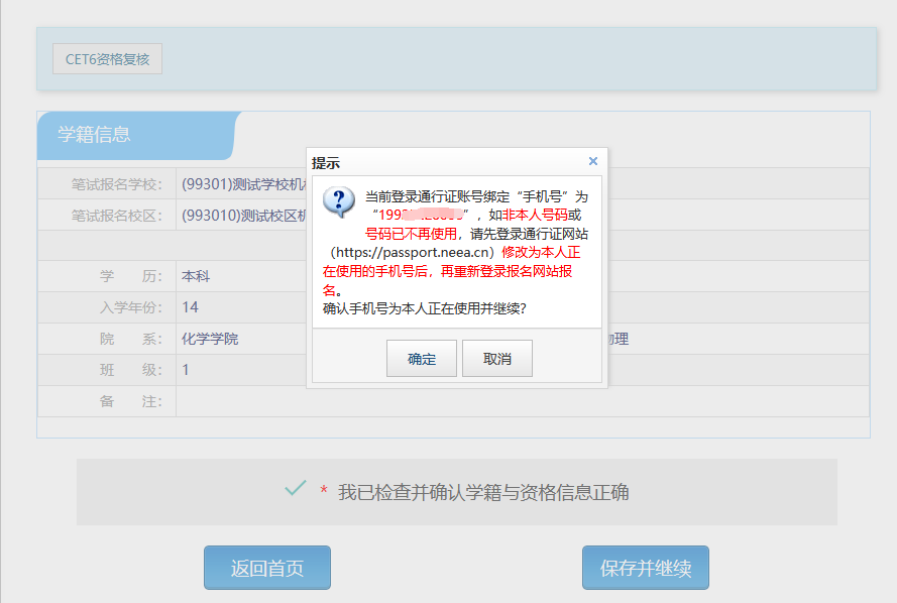Click the 学籍信息 section header tab
This screenshot has height=603, width=897.
pyautogui.click(x=96, y=136)
